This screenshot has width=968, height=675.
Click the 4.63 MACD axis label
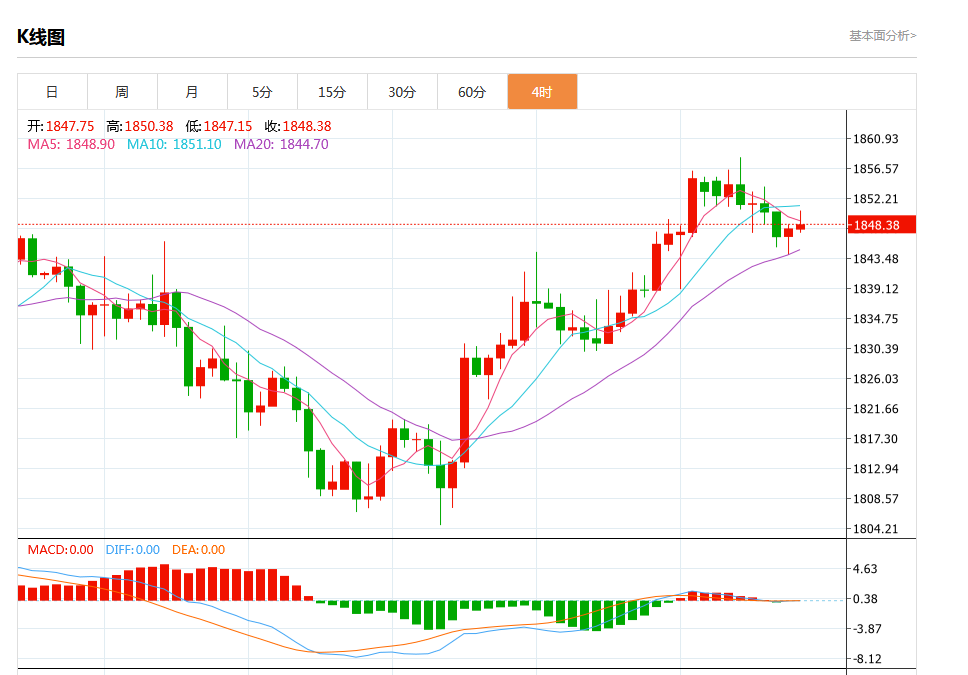pyautogui.click(x=866, y=569)
